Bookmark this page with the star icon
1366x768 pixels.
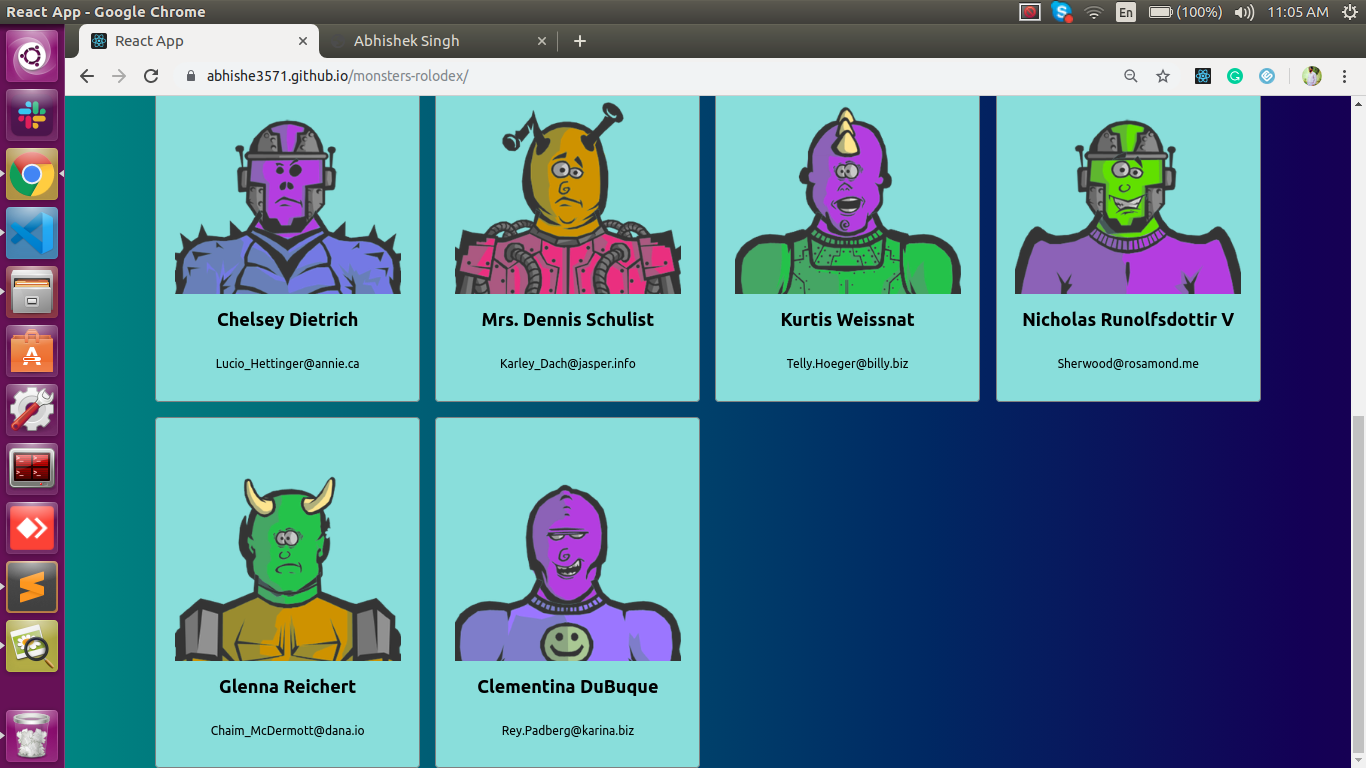coord(1163,76)
